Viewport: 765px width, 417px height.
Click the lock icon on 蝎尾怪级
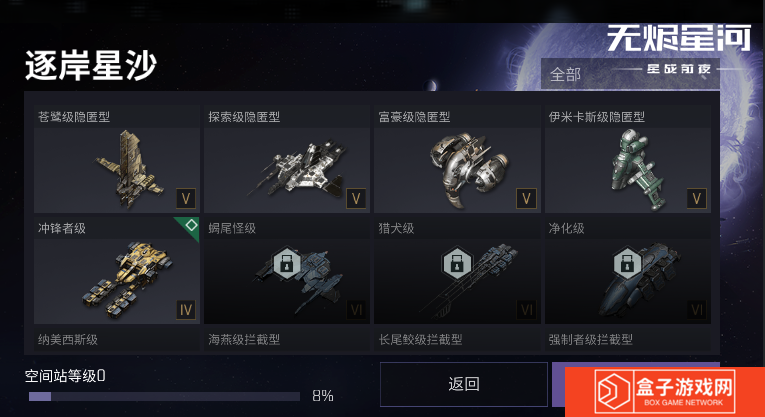pyautogui.click(x=287, y=263)
